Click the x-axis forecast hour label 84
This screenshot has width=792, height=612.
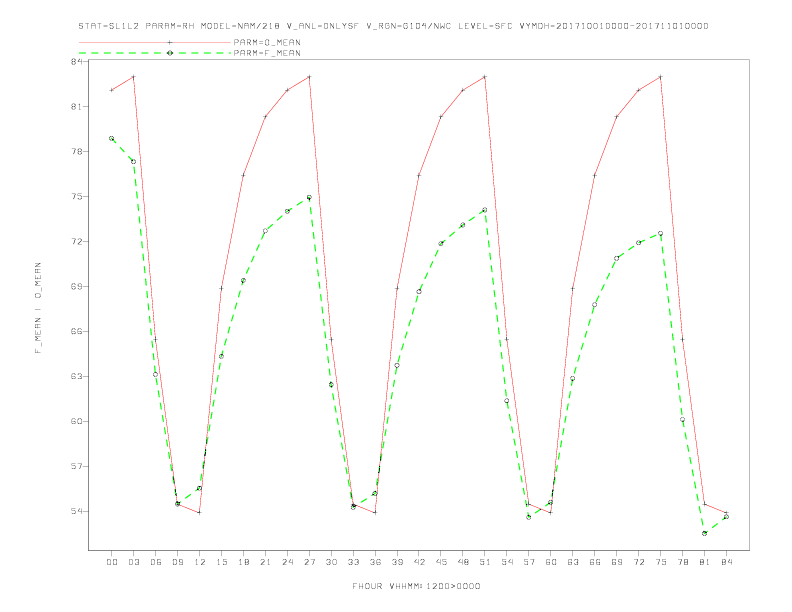[726, 562]
